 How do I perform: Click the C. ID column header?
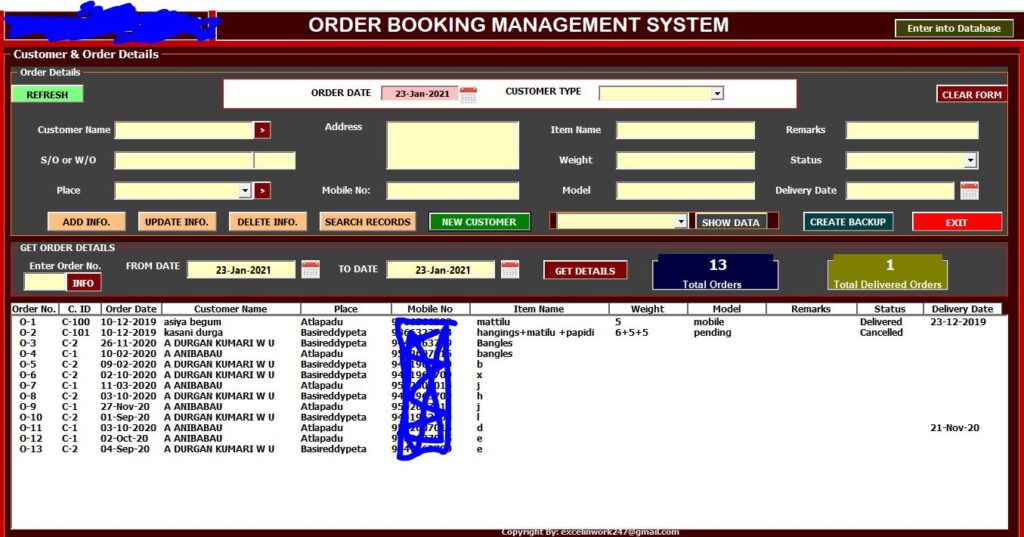pyautogui.click(x=78, y=309)
